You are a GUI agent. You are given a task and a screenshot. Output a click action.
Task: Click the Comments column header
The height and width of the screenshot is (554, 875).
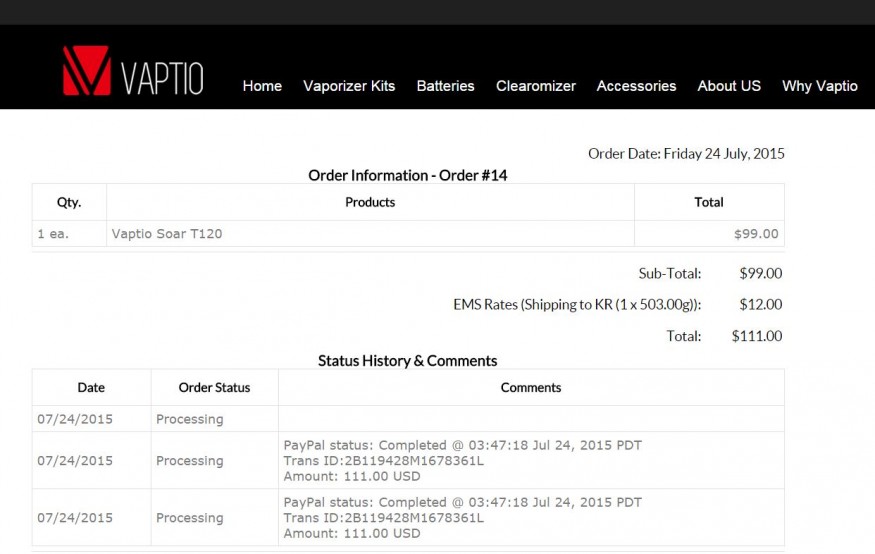[531, 387]
